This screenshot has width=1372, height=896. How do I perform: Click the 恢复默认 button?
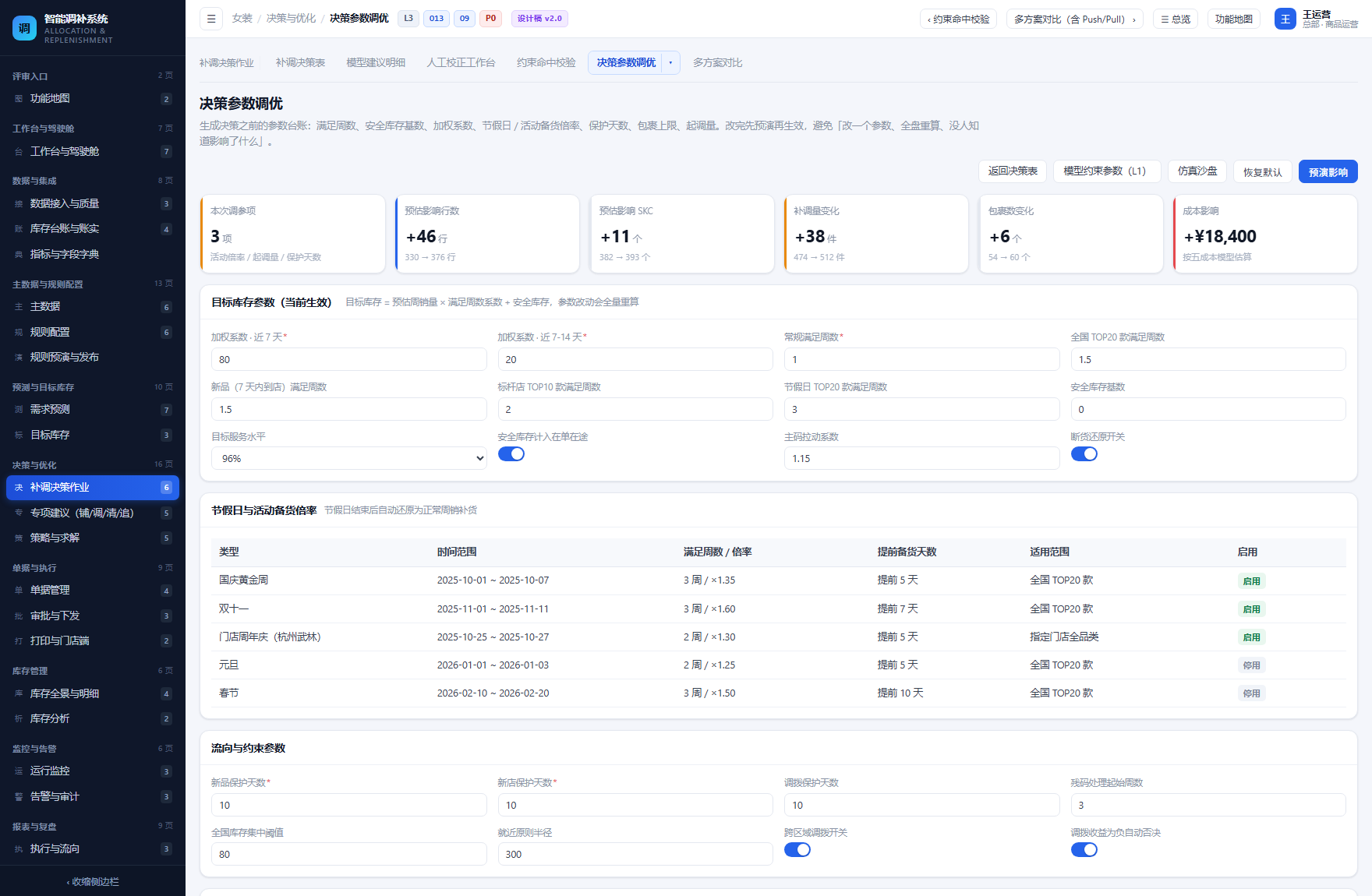coord(1263,172)
